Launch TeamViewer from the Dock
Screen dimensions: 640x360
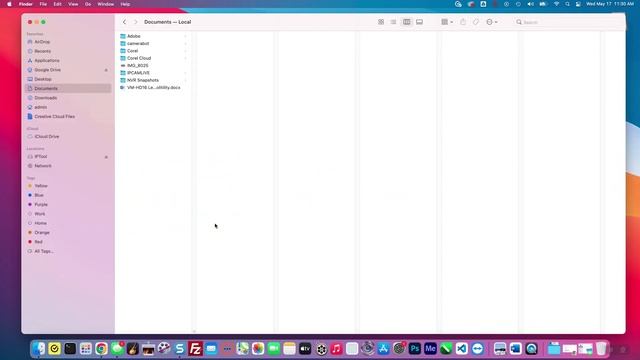tap(478, 349)
